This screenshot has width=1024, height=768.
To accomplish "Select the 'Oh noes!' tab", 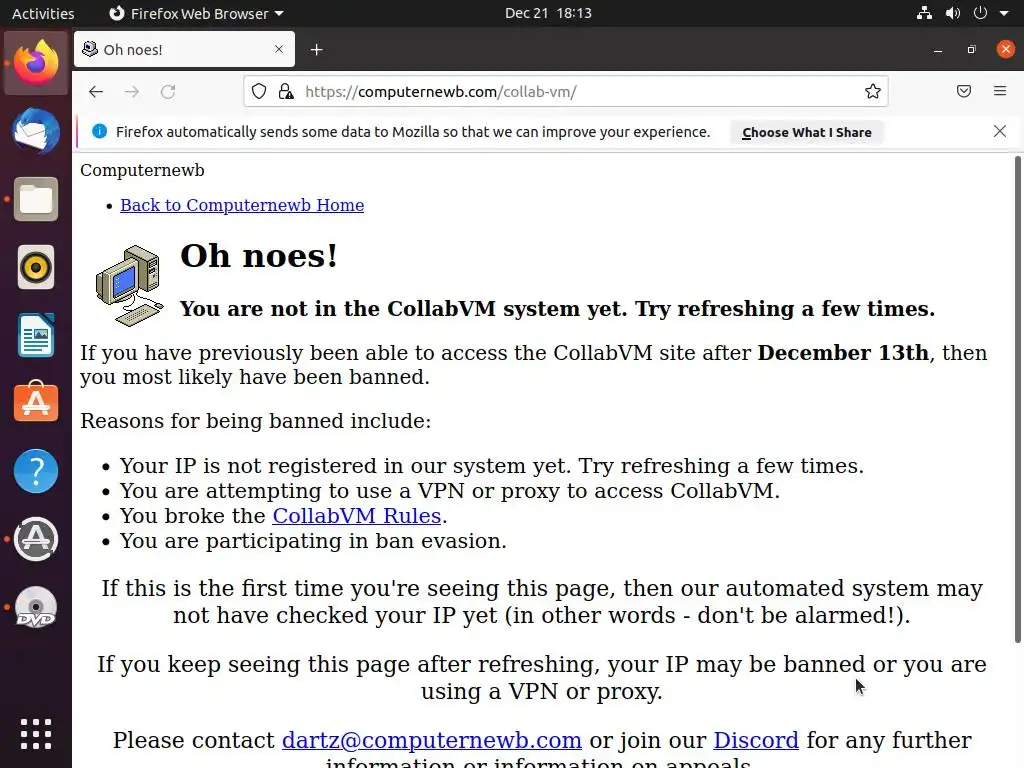I will [x=184, y=49].
